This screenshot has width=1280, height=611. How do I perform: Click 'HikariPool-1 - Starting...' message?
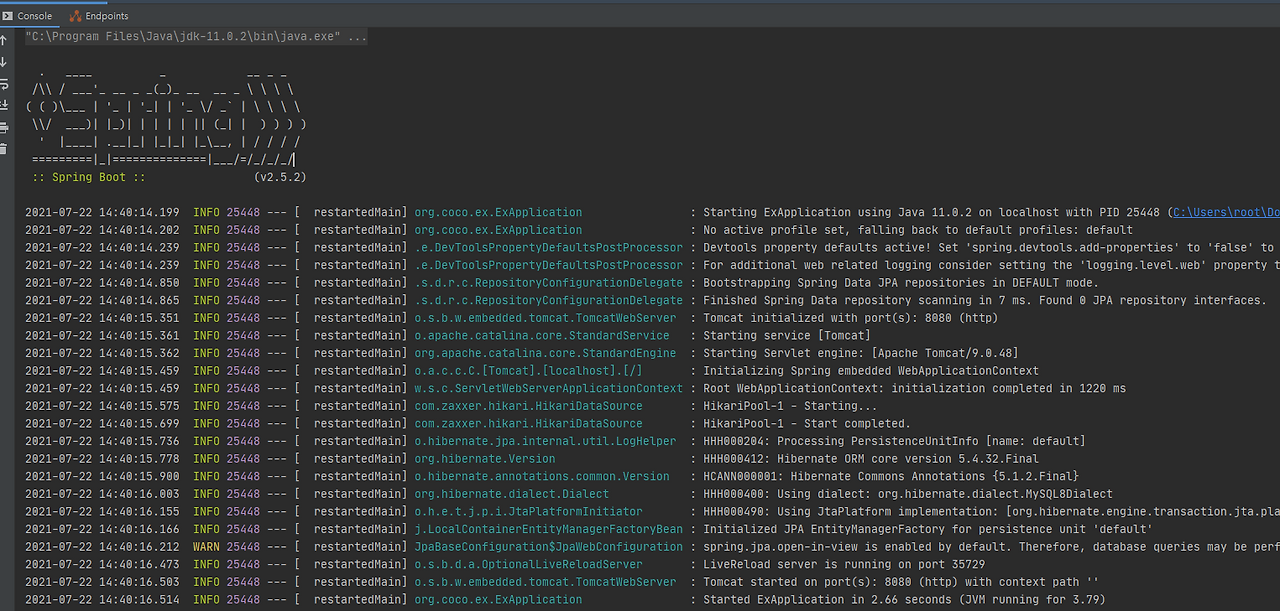click(x=790, y=406)
